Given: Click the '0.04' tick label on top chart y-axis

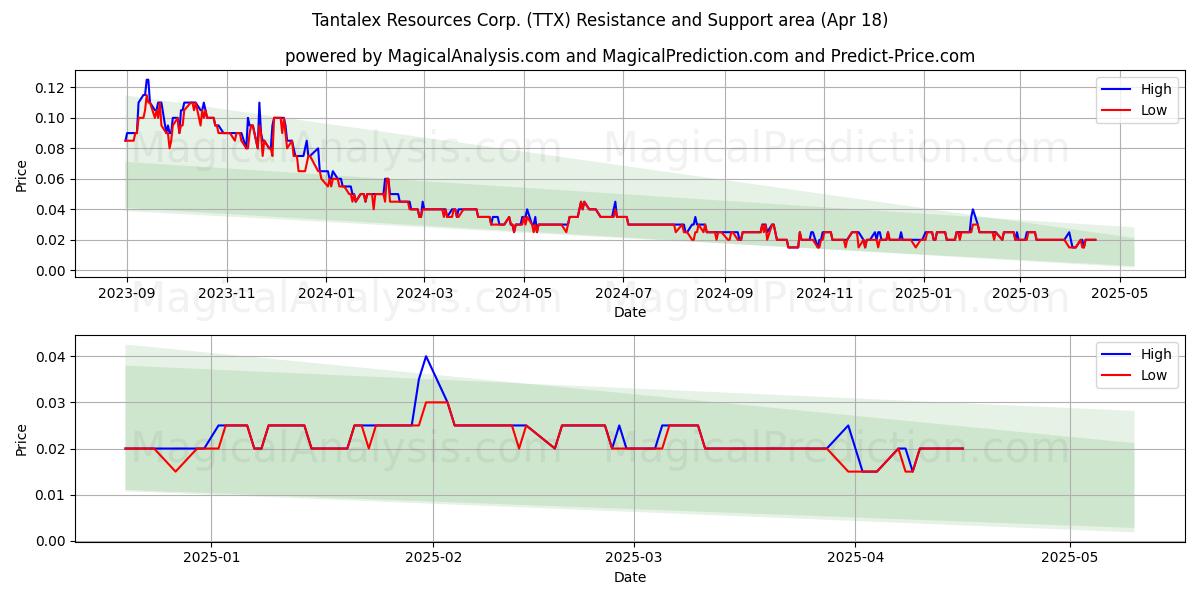Looking at the screenshot, I should coord(51,210).
